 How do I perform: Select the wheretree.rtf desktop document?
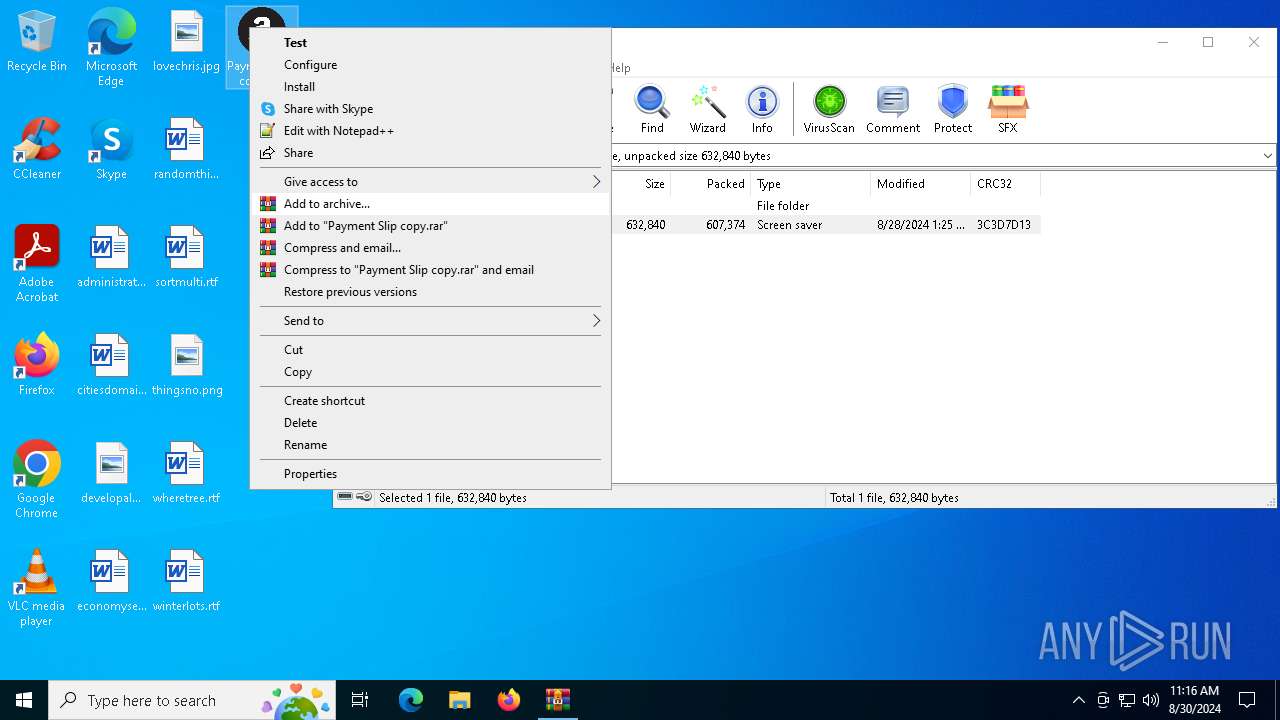tap(186, 473)
